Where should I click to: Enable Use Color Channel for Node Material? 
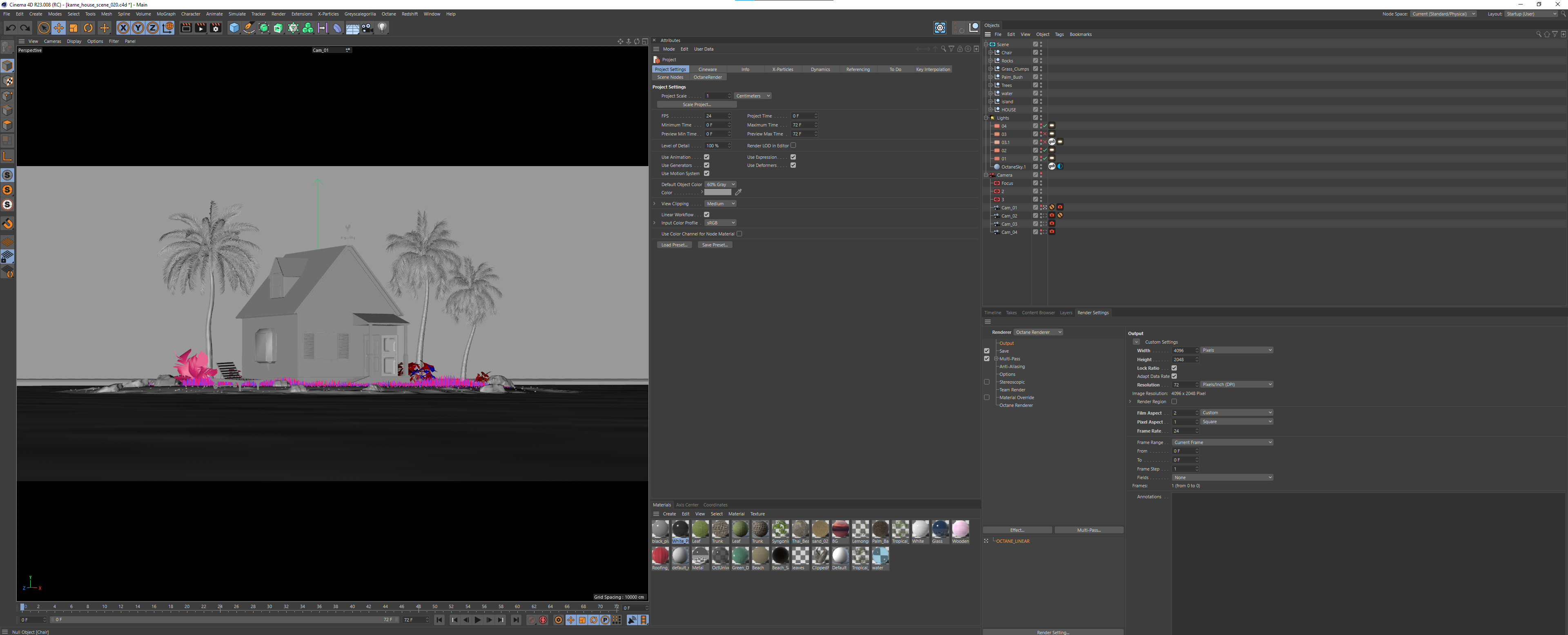coord(739,233)
